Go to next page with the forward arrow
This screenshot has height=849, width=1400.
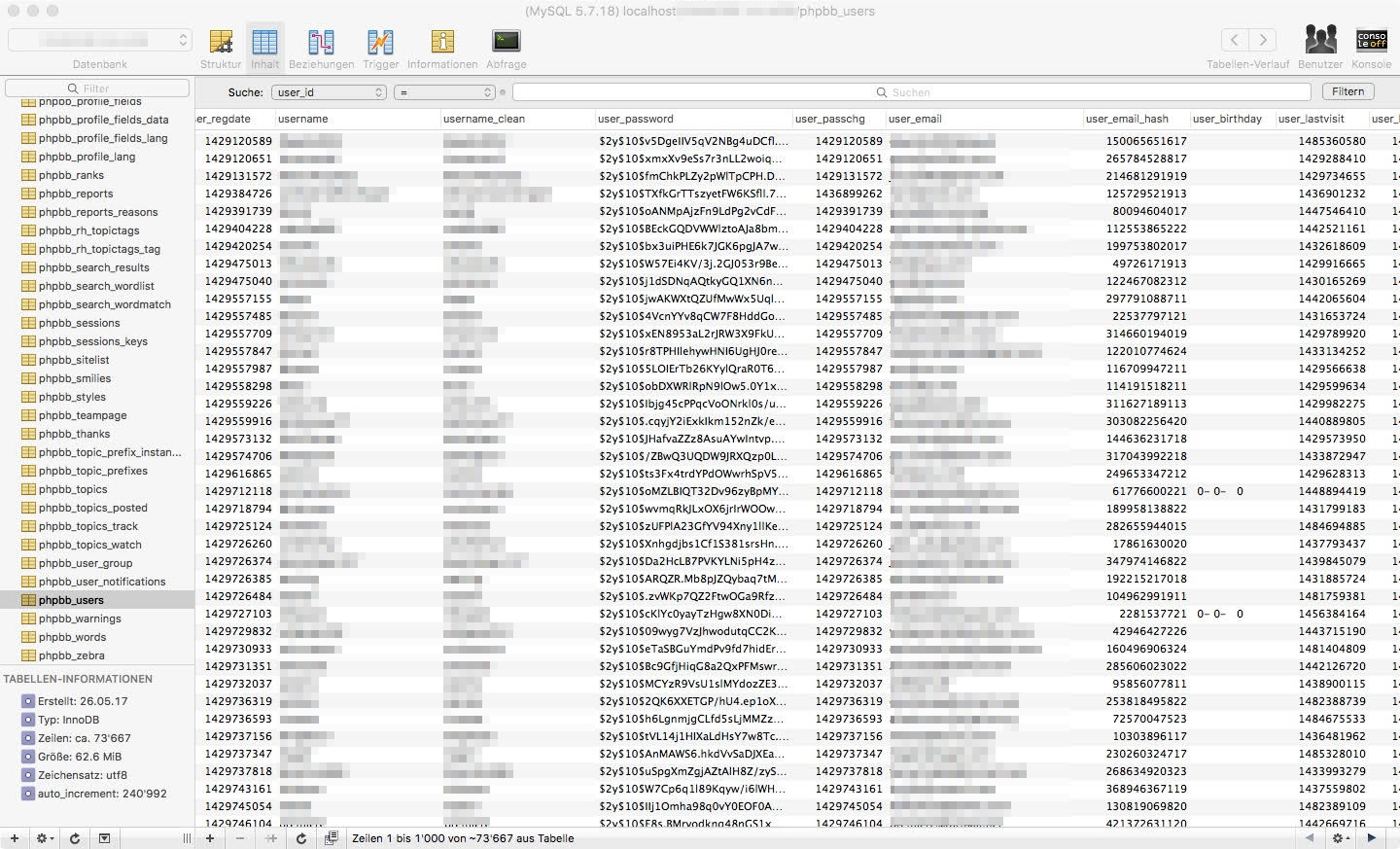coord(1372,837)
